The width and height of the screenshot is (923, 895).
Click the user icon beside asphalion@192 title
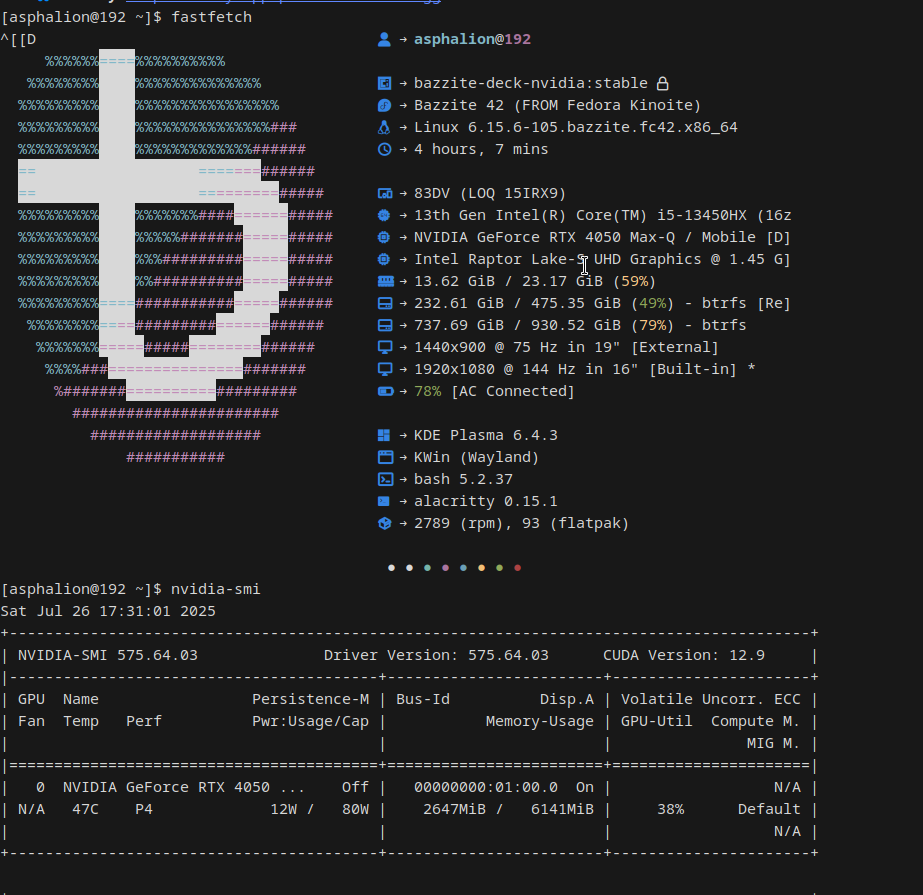[384, 39]
